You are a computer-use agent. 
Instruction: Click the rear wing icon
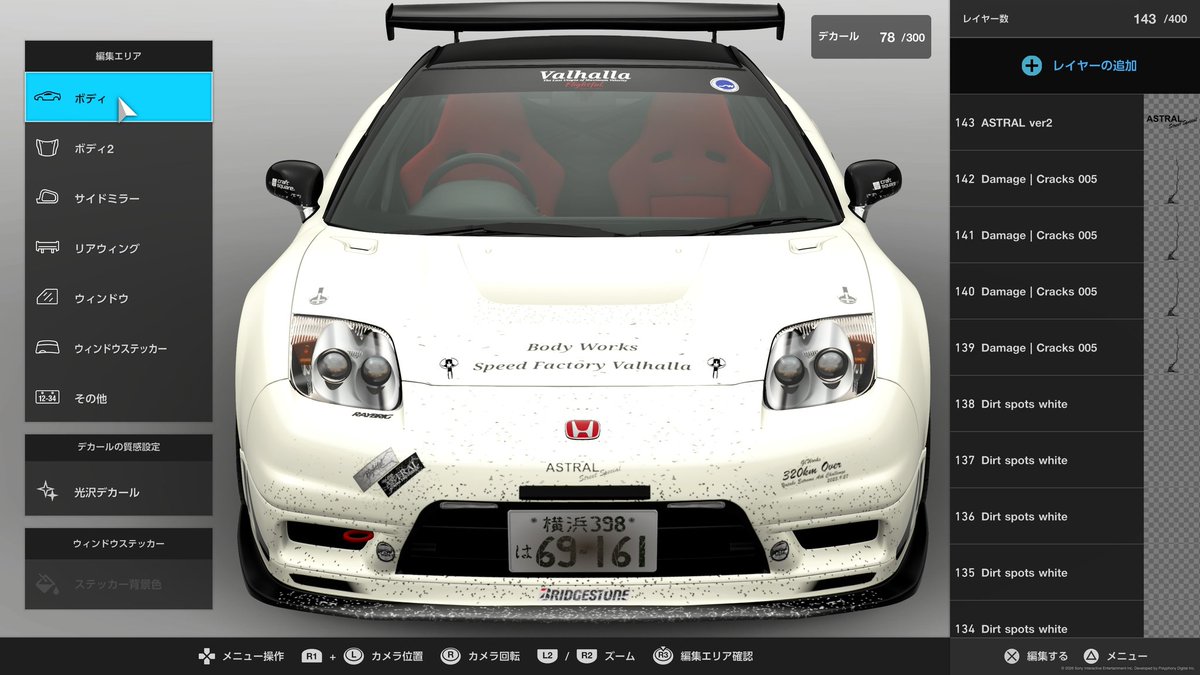click(x=47, y=248)
